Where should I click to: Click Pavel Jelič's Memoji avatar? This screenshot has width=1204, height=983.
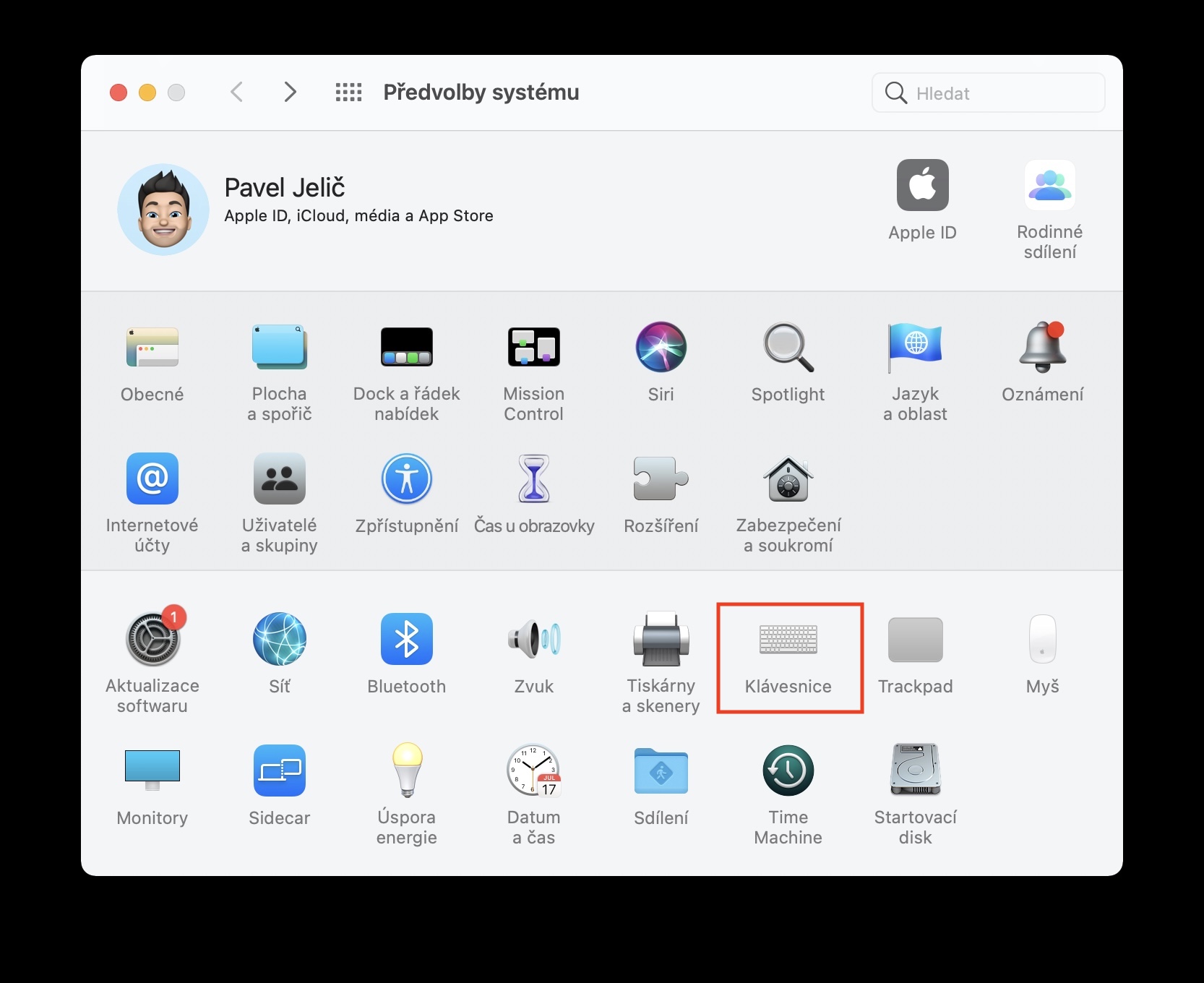[163, 210]
